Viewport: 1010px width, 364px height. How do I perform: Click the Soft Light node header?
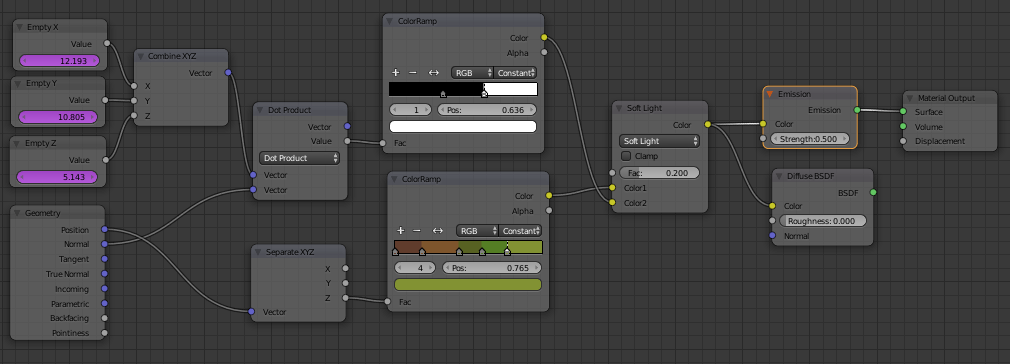[660, 108]
